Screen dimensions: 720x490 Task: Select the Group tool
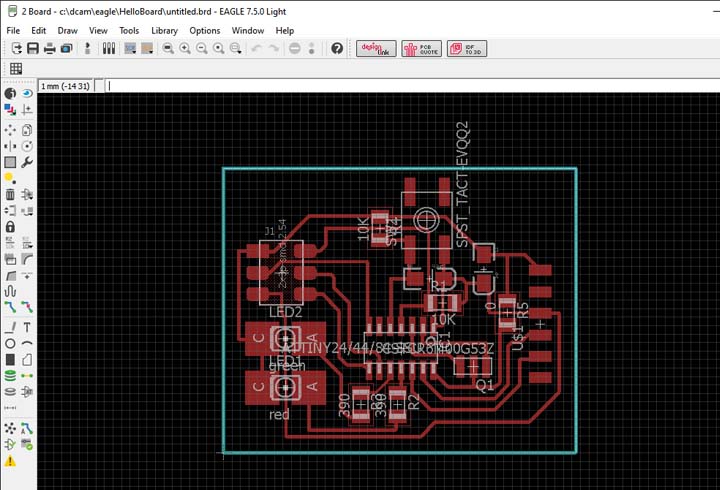pos(10,162)
